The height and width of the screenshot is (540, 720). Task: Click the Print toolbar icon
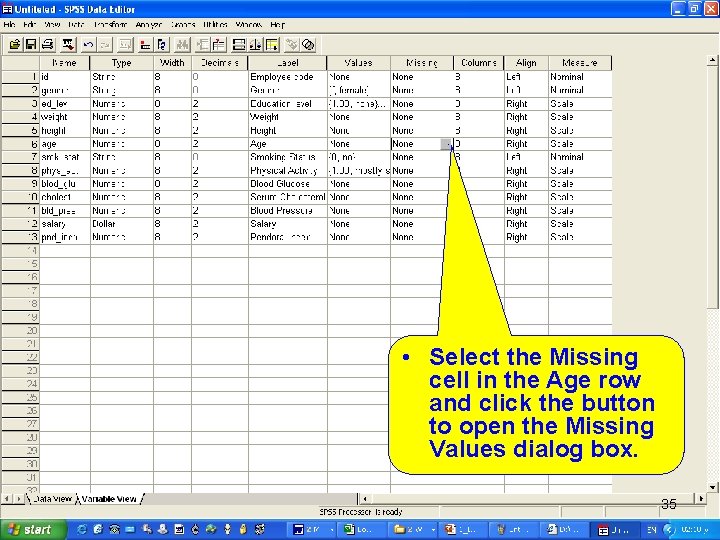point(48,45)
